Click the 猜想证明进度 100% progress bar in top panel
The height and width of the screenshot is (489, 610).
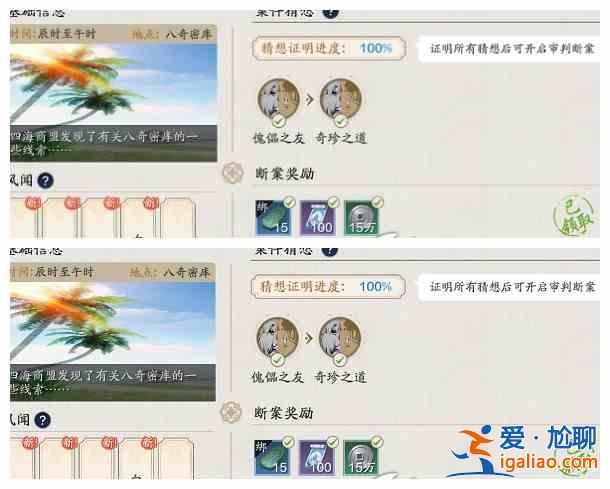pos(329,49)
